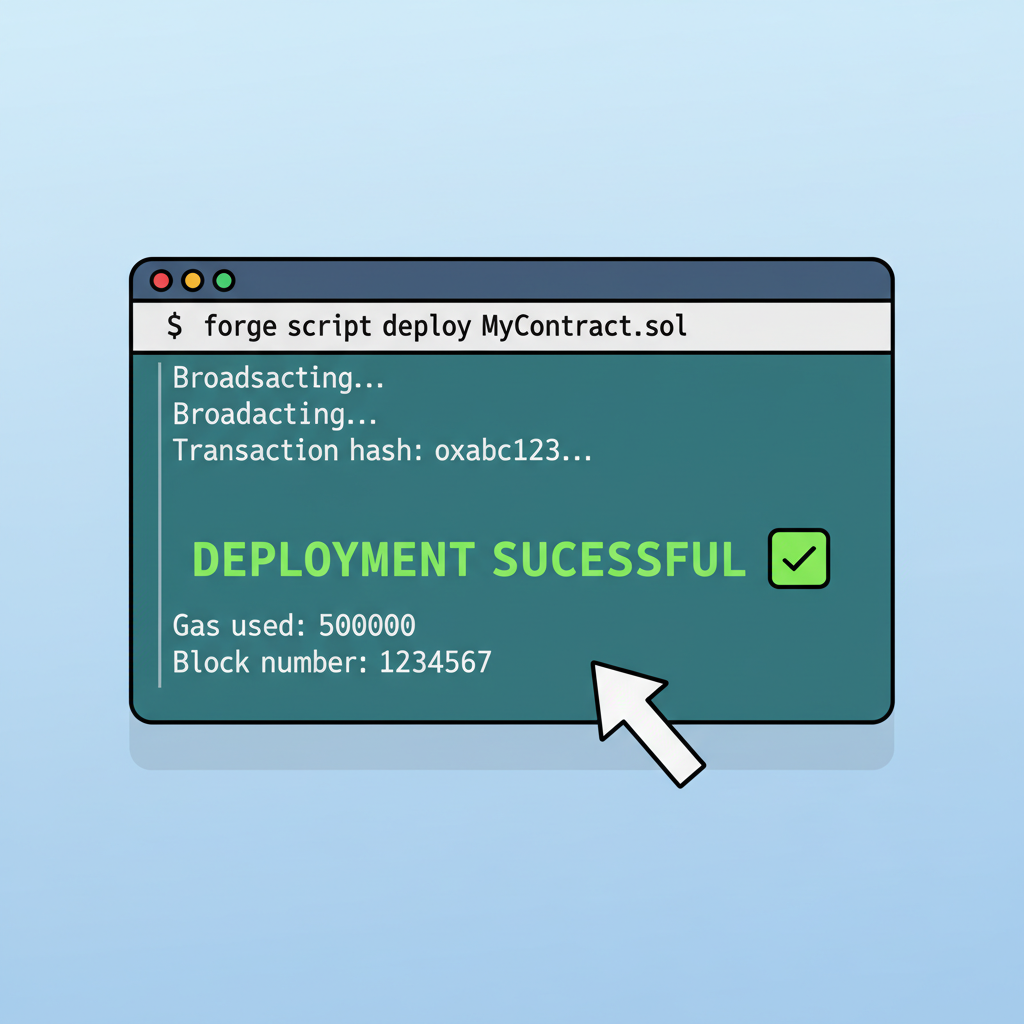Expand the second Broadacting entry
1024x1024 pixels.
pos(277,414)
